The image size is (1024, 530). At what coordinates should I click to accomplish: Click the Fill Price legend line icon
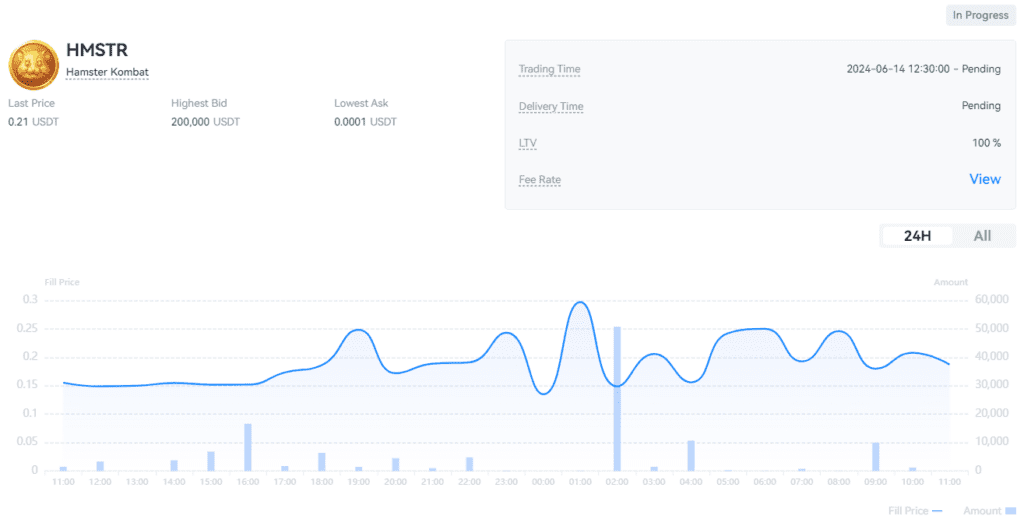point(936,511)
